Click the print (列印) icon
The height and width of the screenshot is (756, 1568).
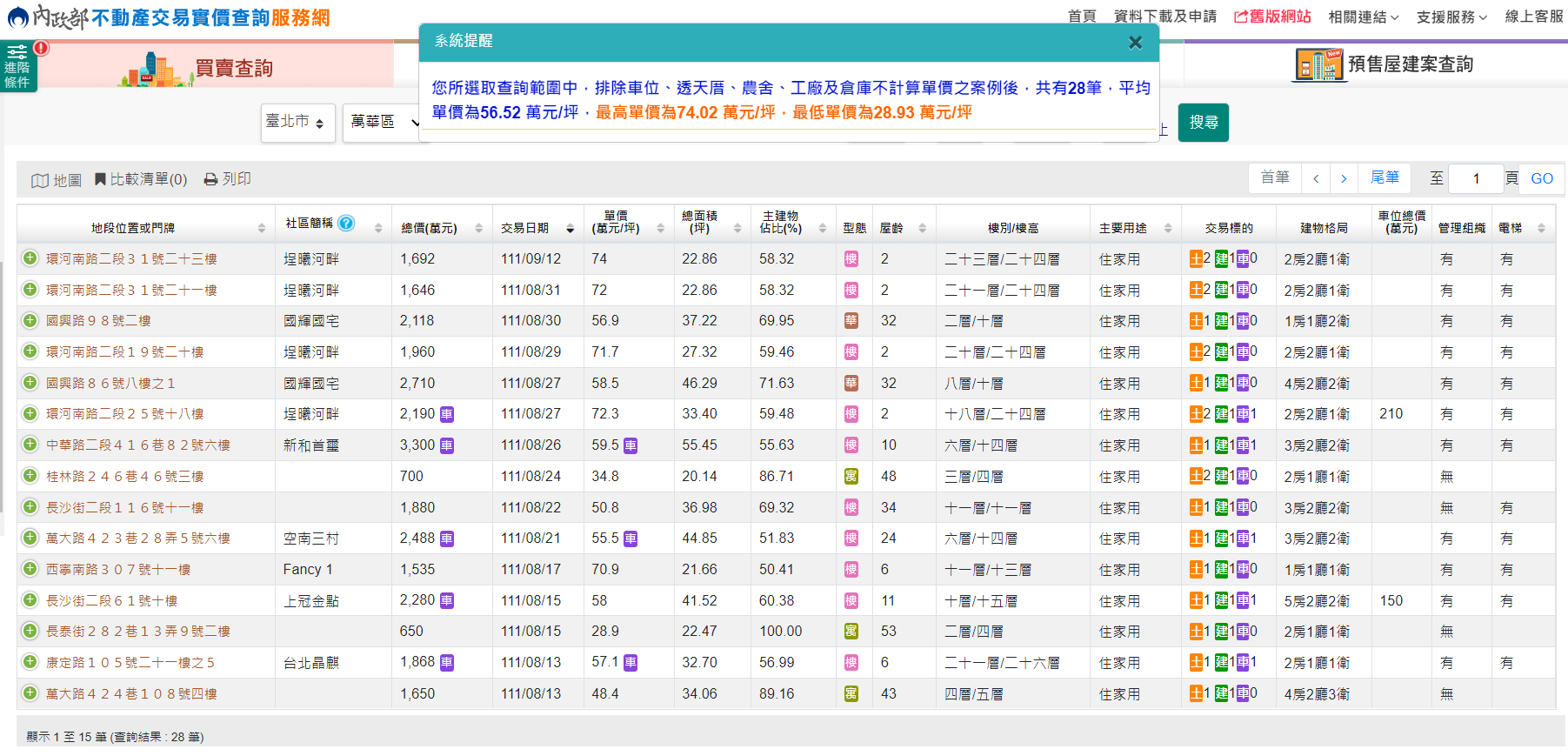click(x=210, y=179)
